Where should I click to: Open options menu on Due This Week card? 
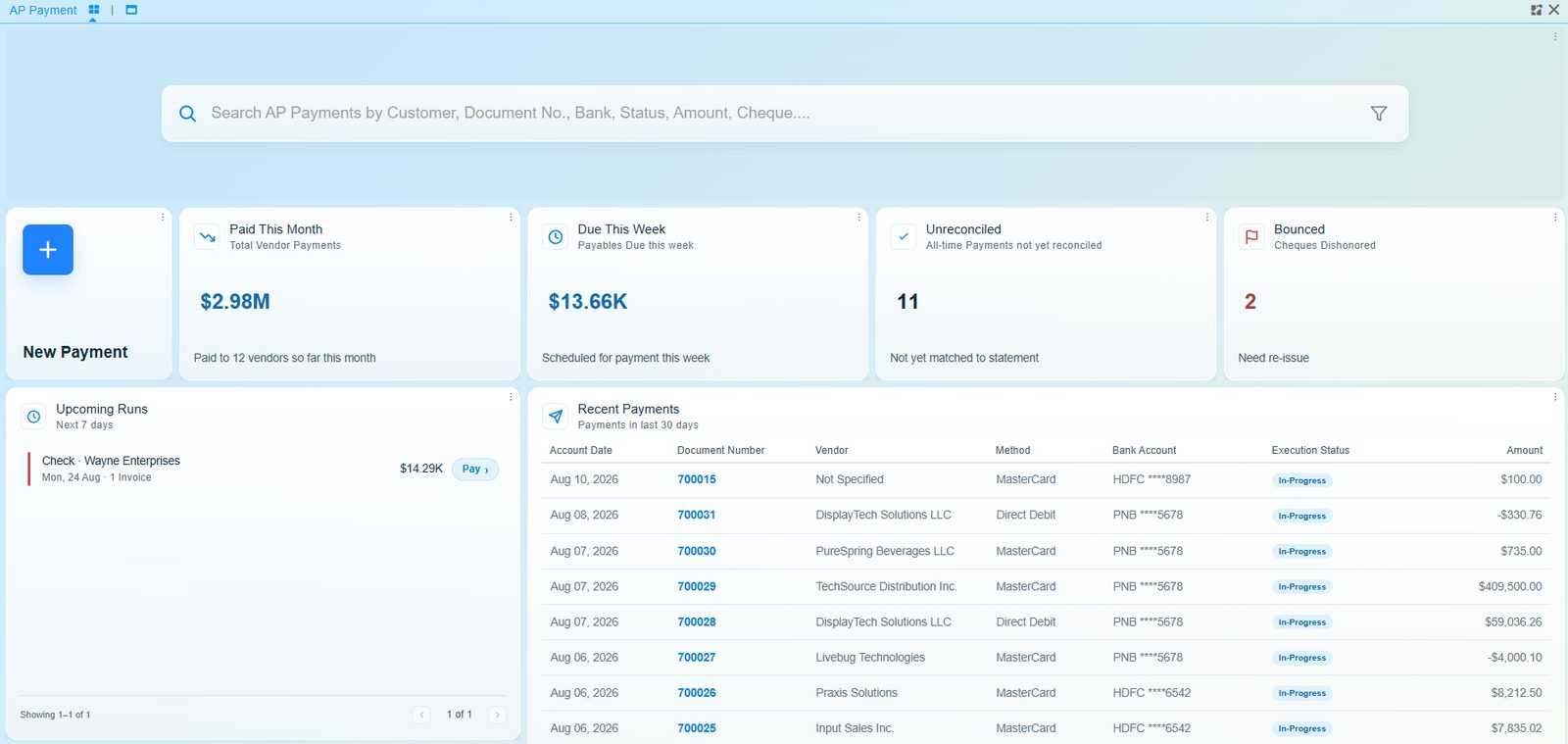[x=858, y=218]
